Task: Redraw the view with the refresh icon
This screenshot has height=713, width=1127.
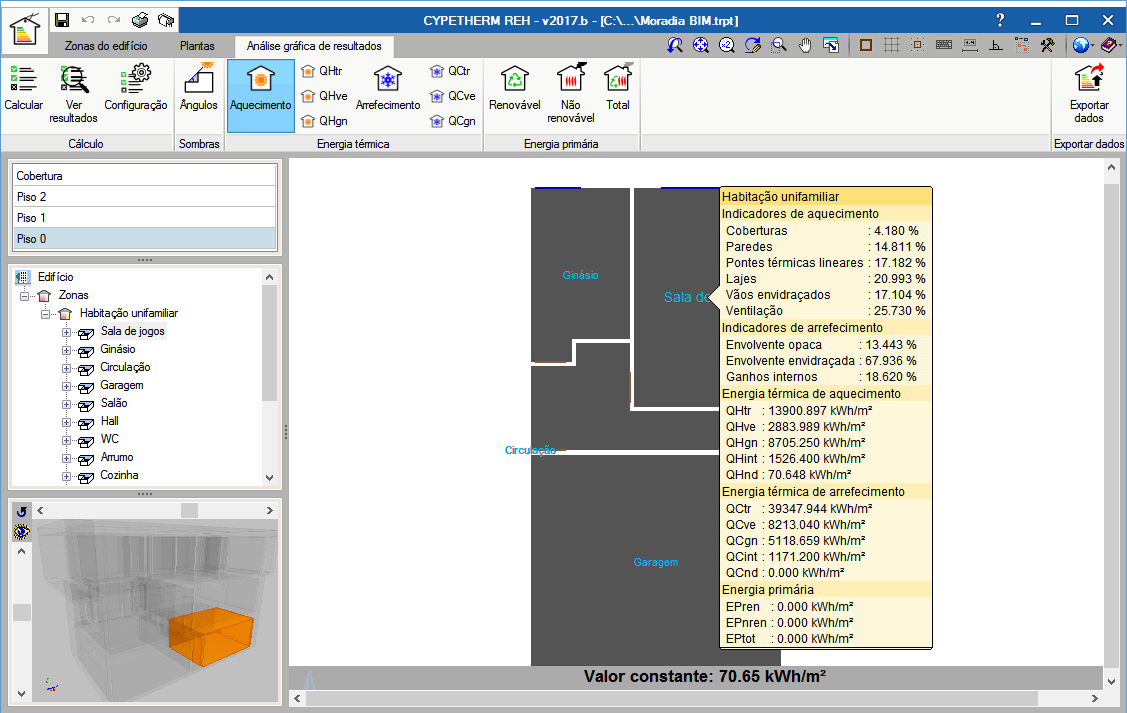Action: pyautogui.click(x=753, y=45)
